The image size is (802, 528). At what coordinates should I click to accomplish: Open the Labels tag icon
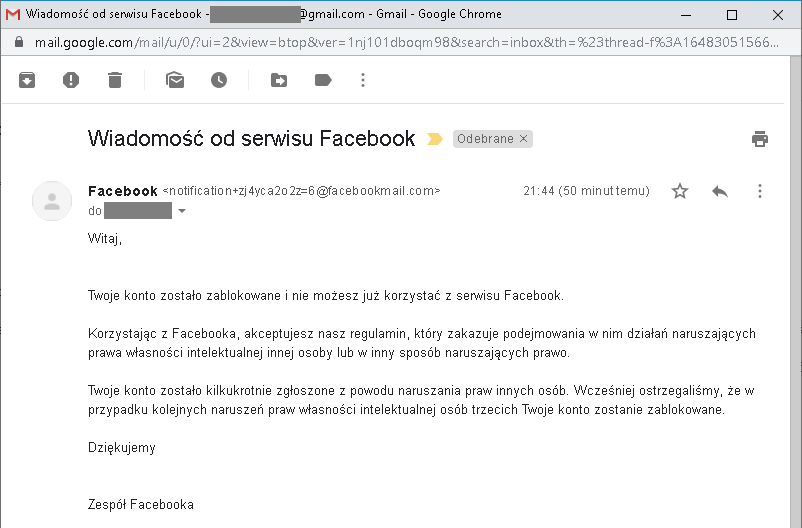click(323, 80)
